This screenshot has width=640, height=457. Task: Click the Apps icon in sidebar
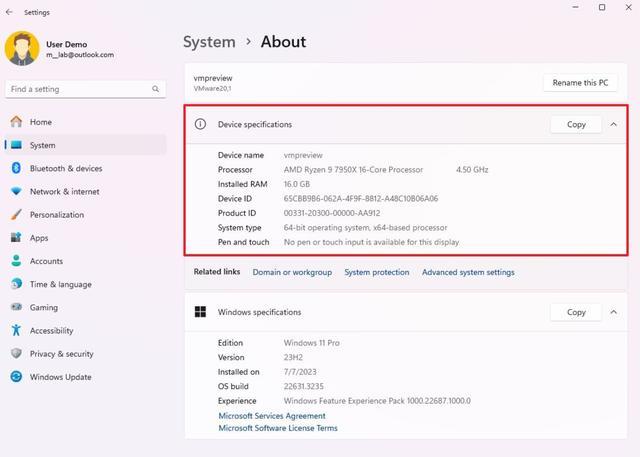click(x=16, y=237)
